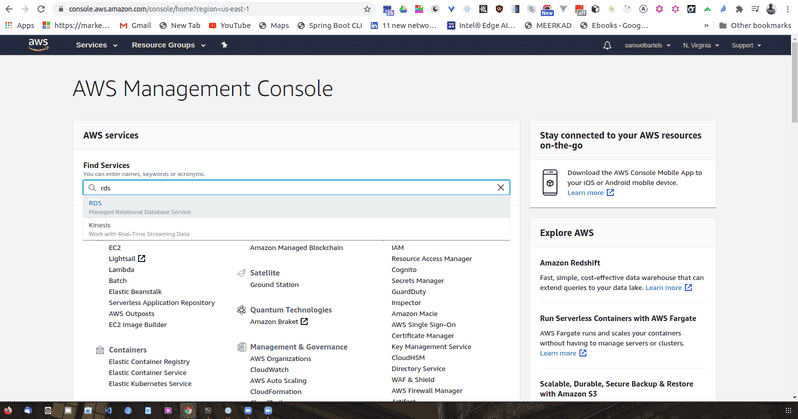Open AWS Auto Scaling
Screen dimensions: 798x419
[278, 380]
